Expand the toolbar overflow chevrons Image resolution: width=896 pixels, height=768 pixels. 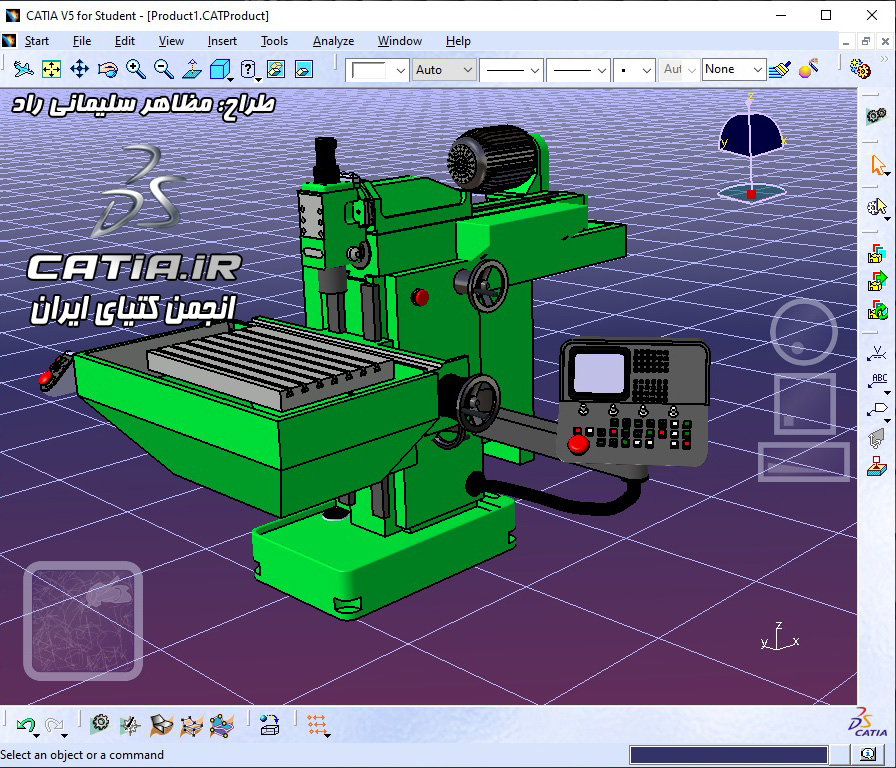[x=885, y=59]
